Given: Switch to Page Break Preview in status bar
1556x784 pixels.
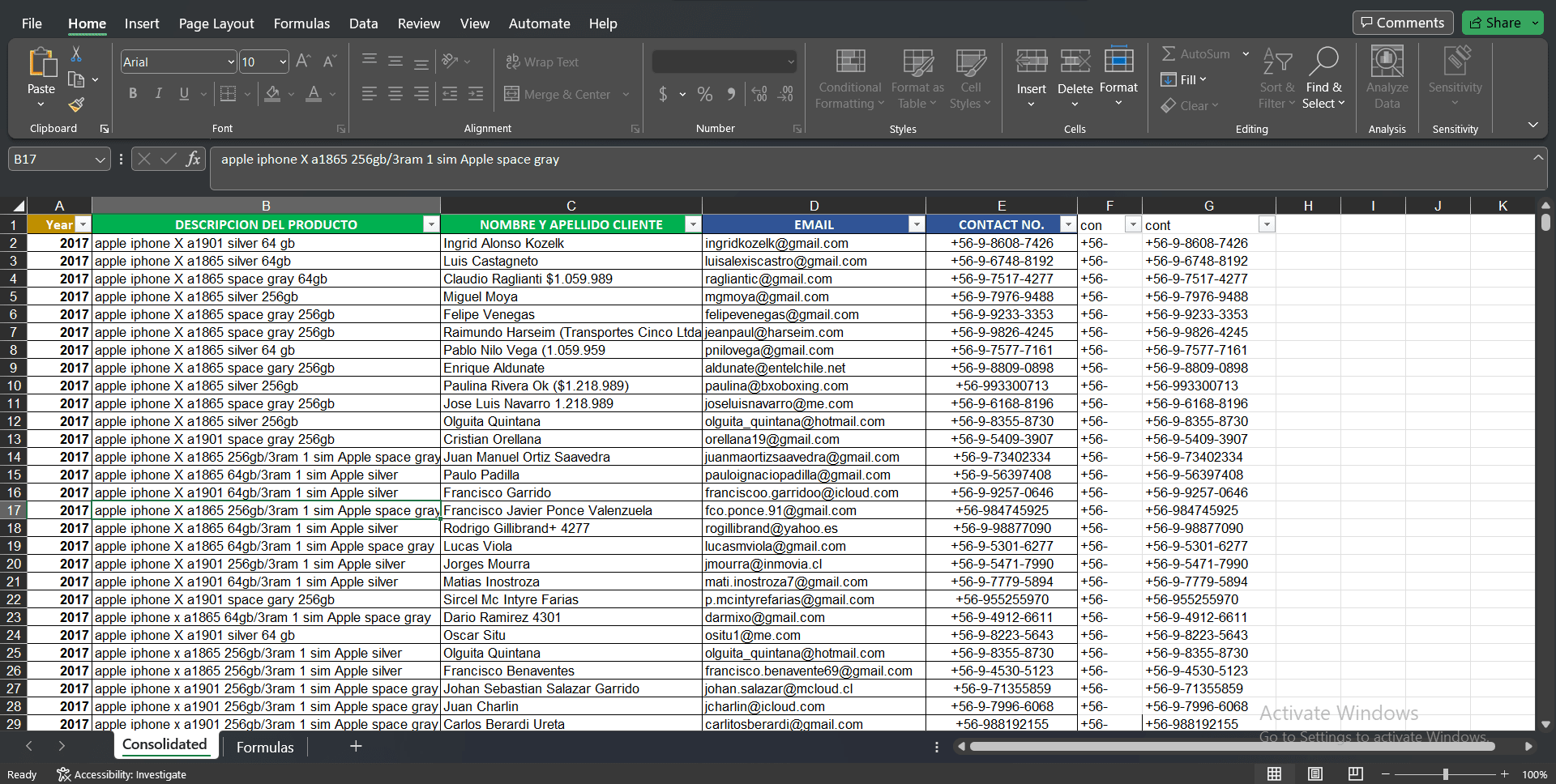Looking at the screenshot, I should click(1355, 773).
